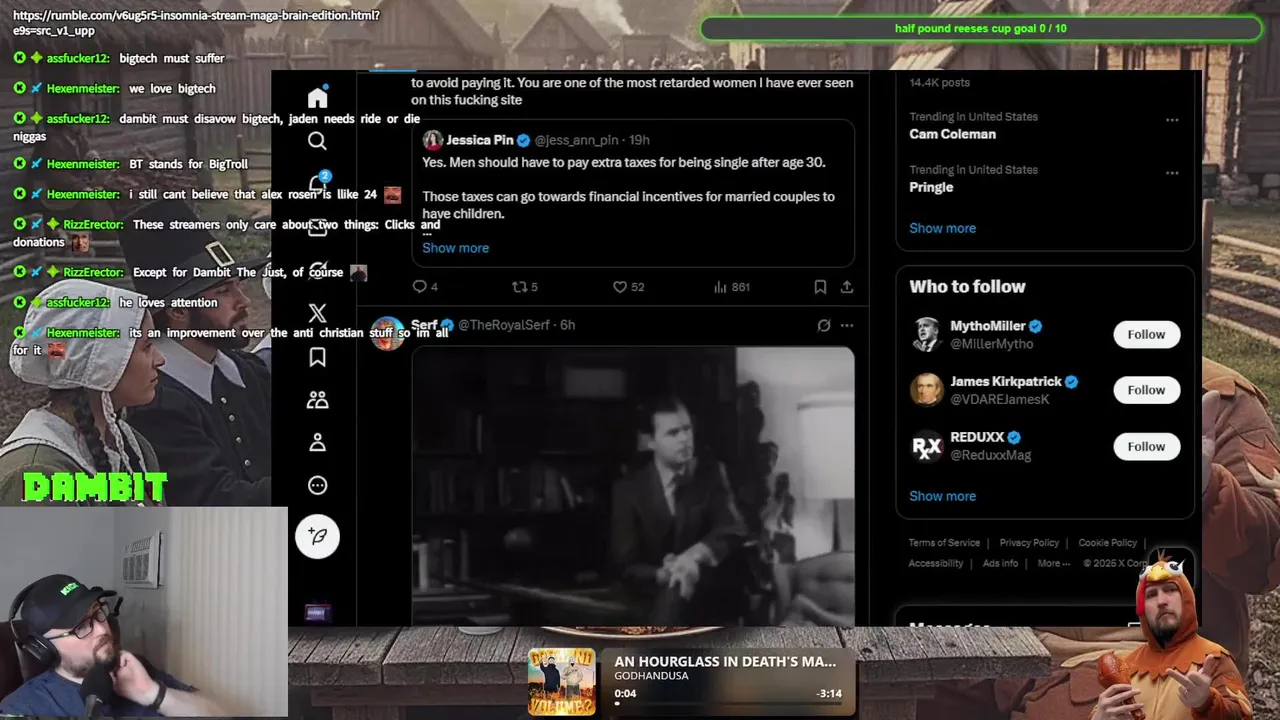Screen dimensions: 1280x720
Task: Follow MythoMiller
Action: (x=1146, y=334)
